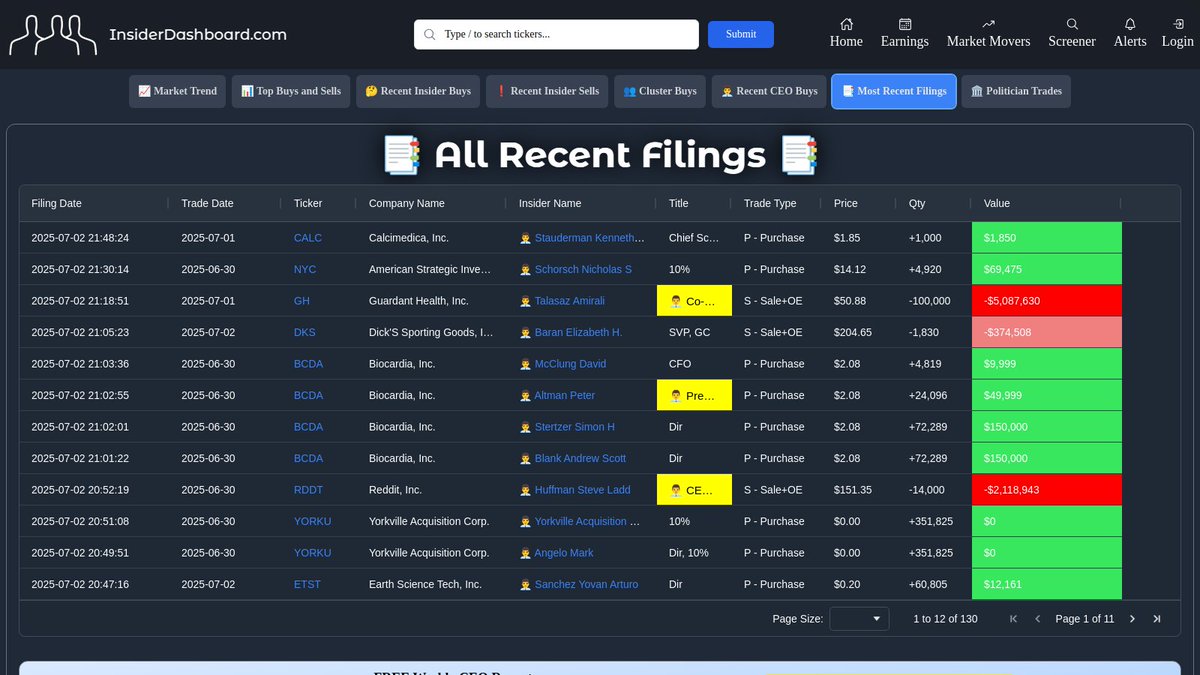The height and width of the screenshot is (675, 1200).
Task: Click the search magnifier icon in ticker box
Action: [430, 34]
